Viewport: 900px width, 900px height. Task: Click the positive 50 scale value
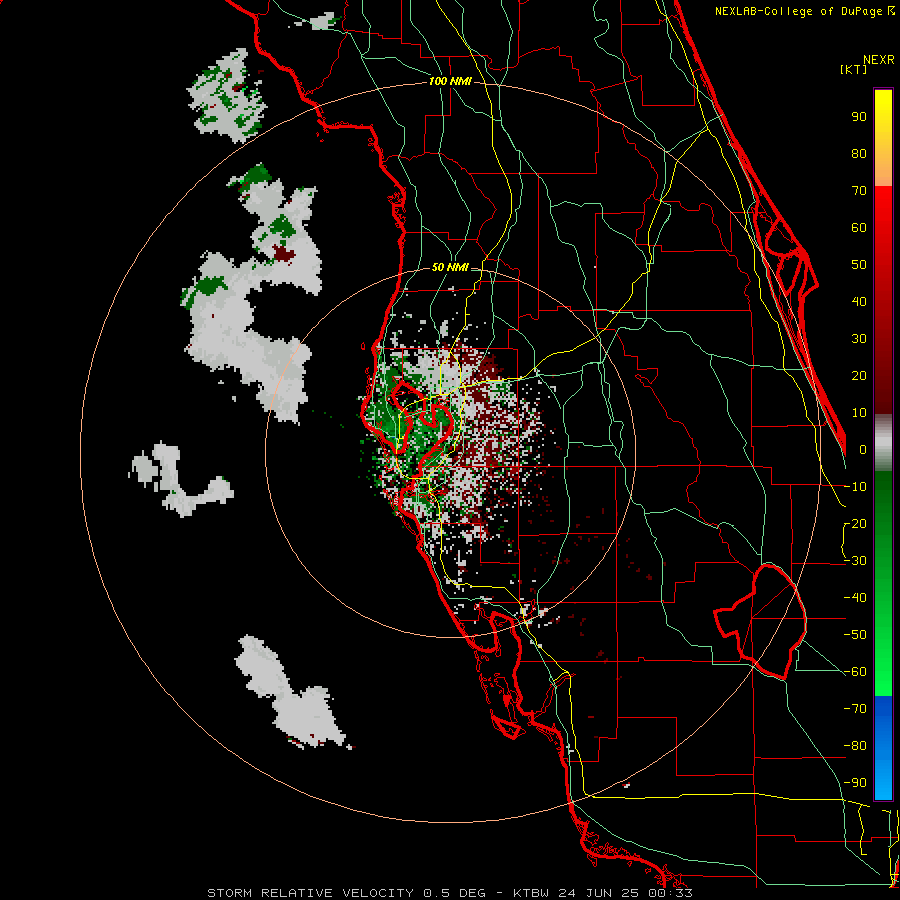859,265
